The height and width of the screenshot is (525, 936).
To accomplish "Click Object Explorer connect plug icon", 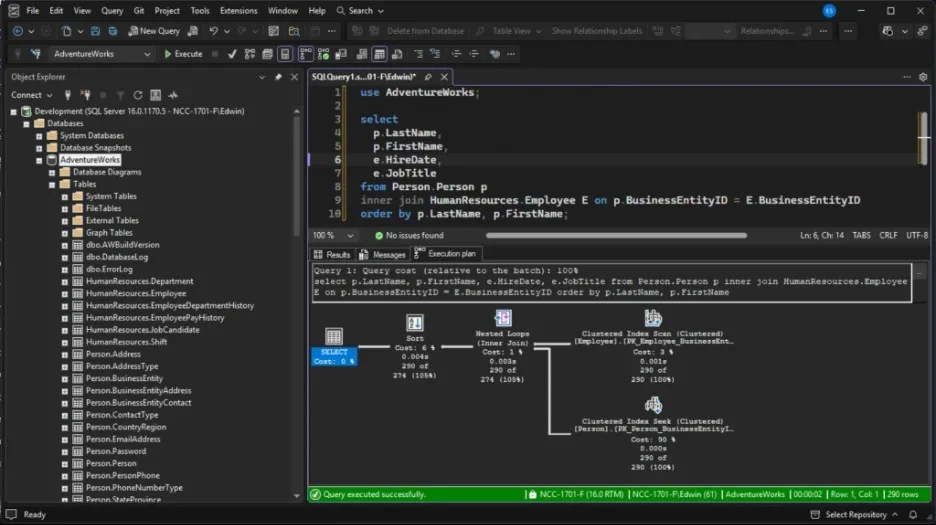I will (67, 95).
